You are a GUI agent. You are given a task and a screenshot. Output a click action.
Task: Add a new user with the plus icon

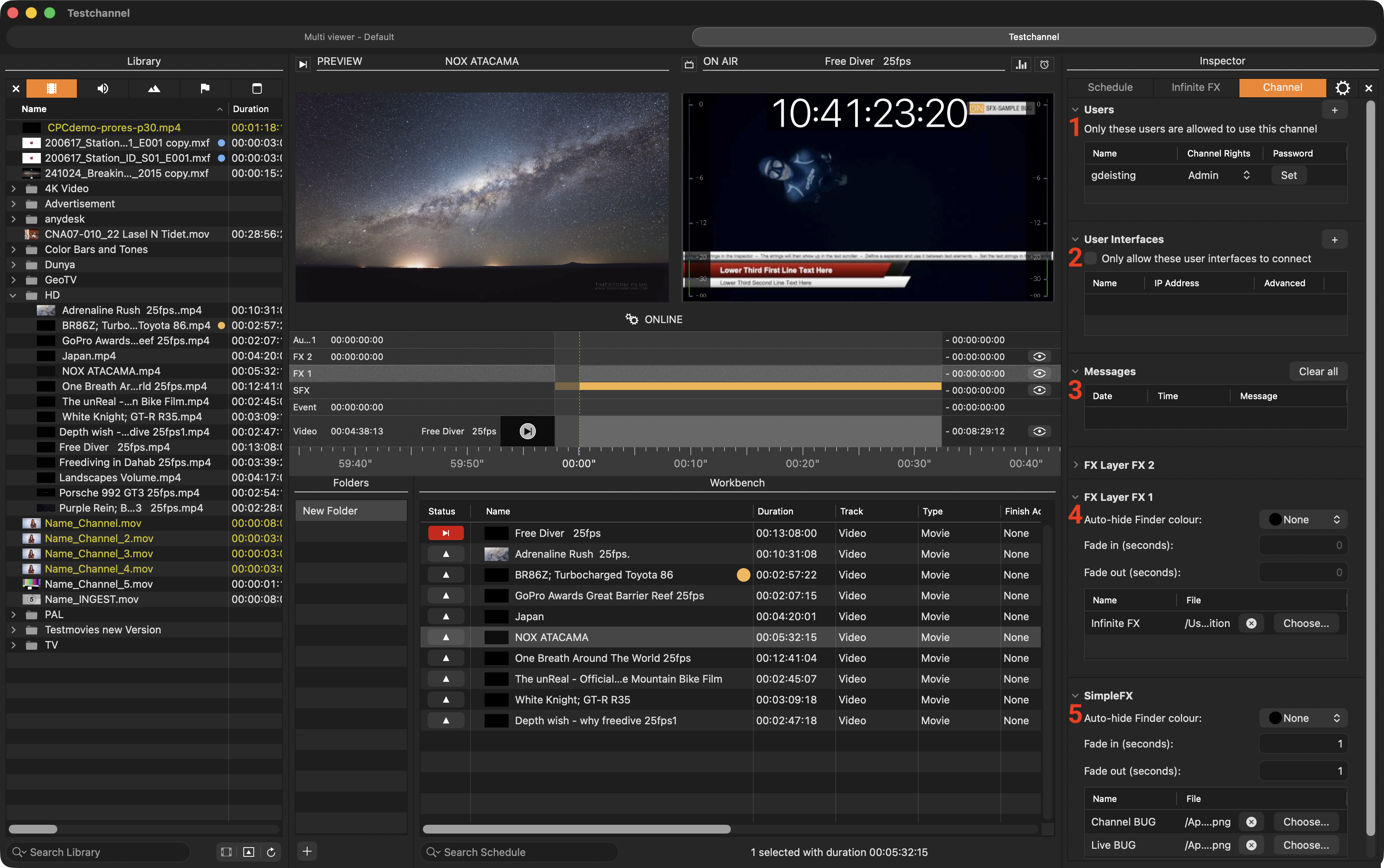(x=1335, y=110)
